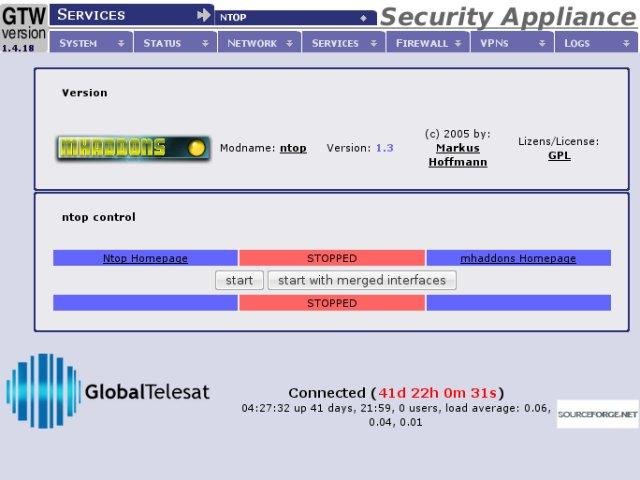640x480 pixels.
Task: Click the Security Appliance title
Action: [x=508, y=17]
